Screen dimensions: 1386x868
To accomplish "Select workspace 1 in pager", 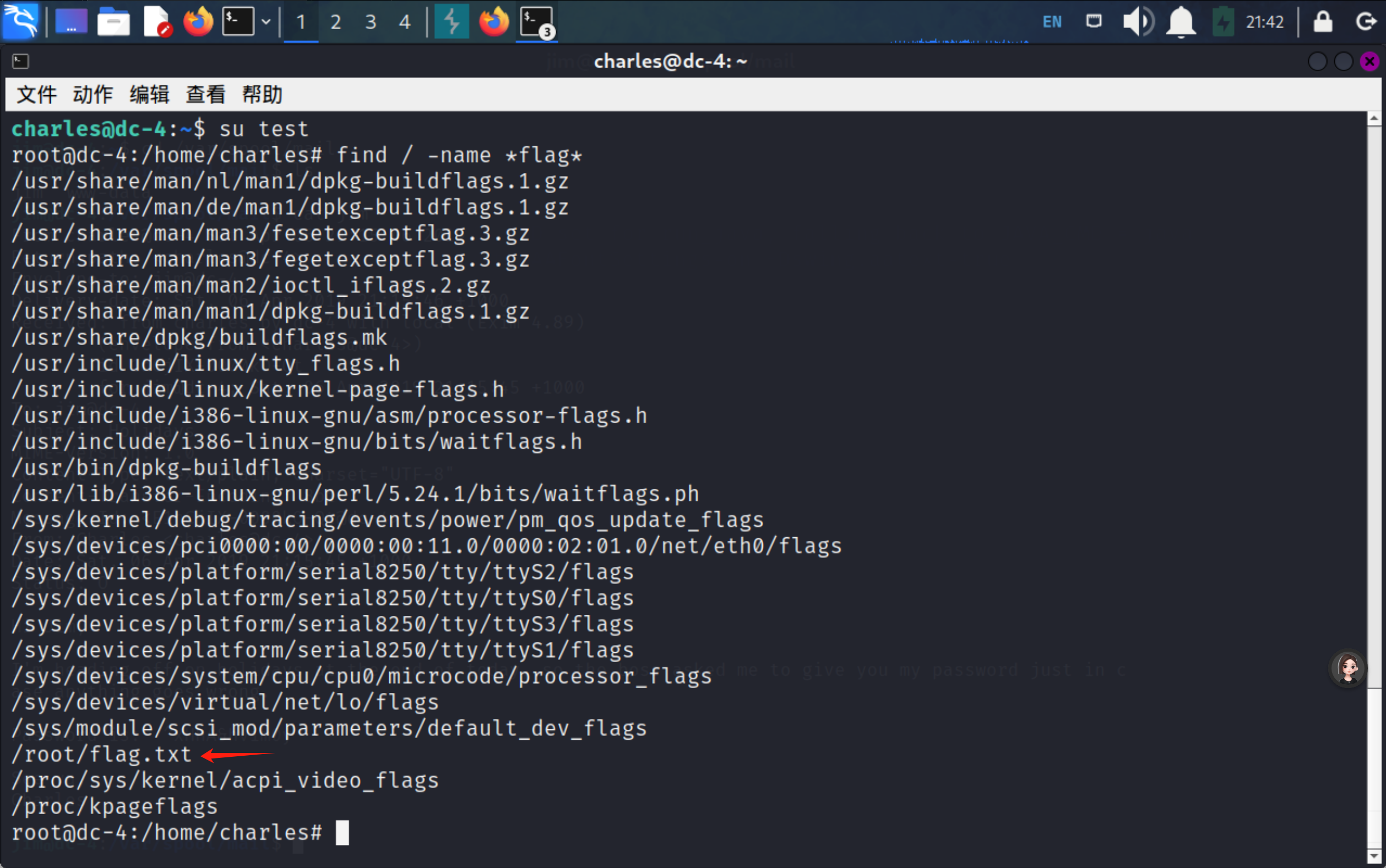I will coord(301,22).
